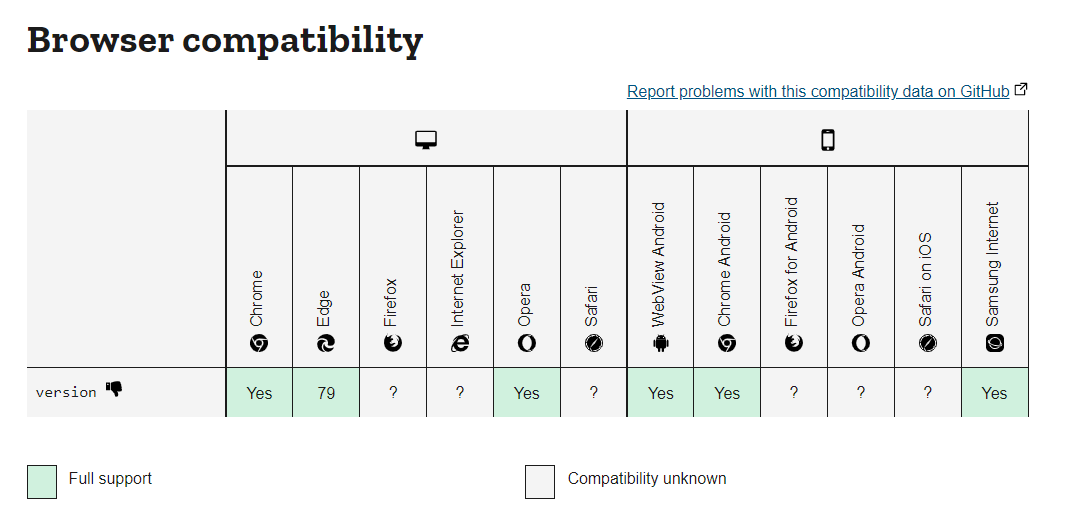Viewport: 1088px width, 521px height.
Task: Click the desktop Firefox logo icon
Action: point(393,343)
